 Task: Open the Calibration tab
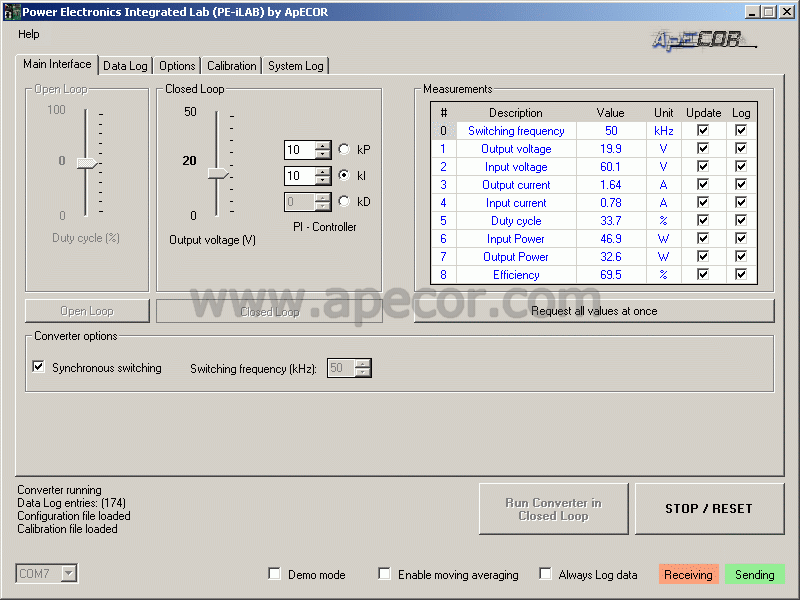232,66
